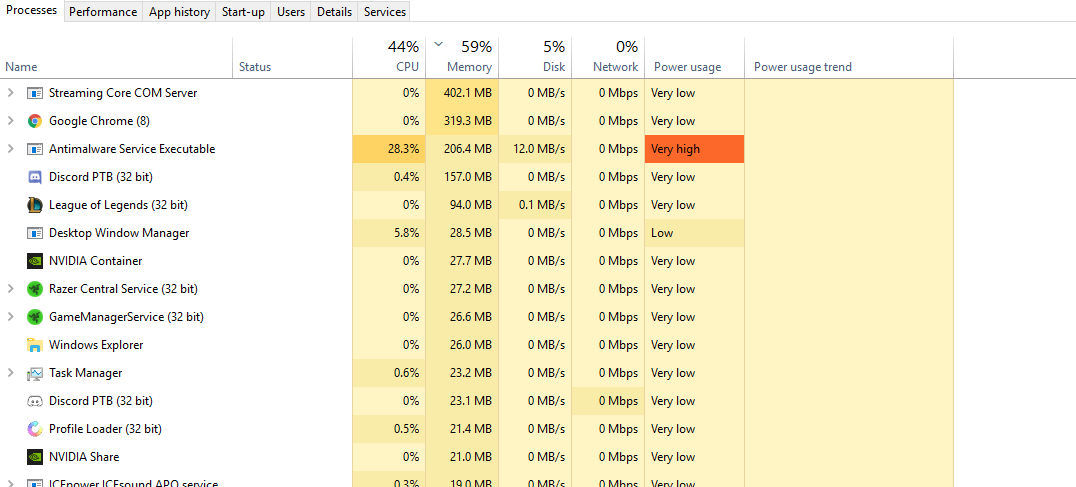Click the Google Chrome process icon
The width and height of the screenshot is (1076, 487).
(35, 121)
